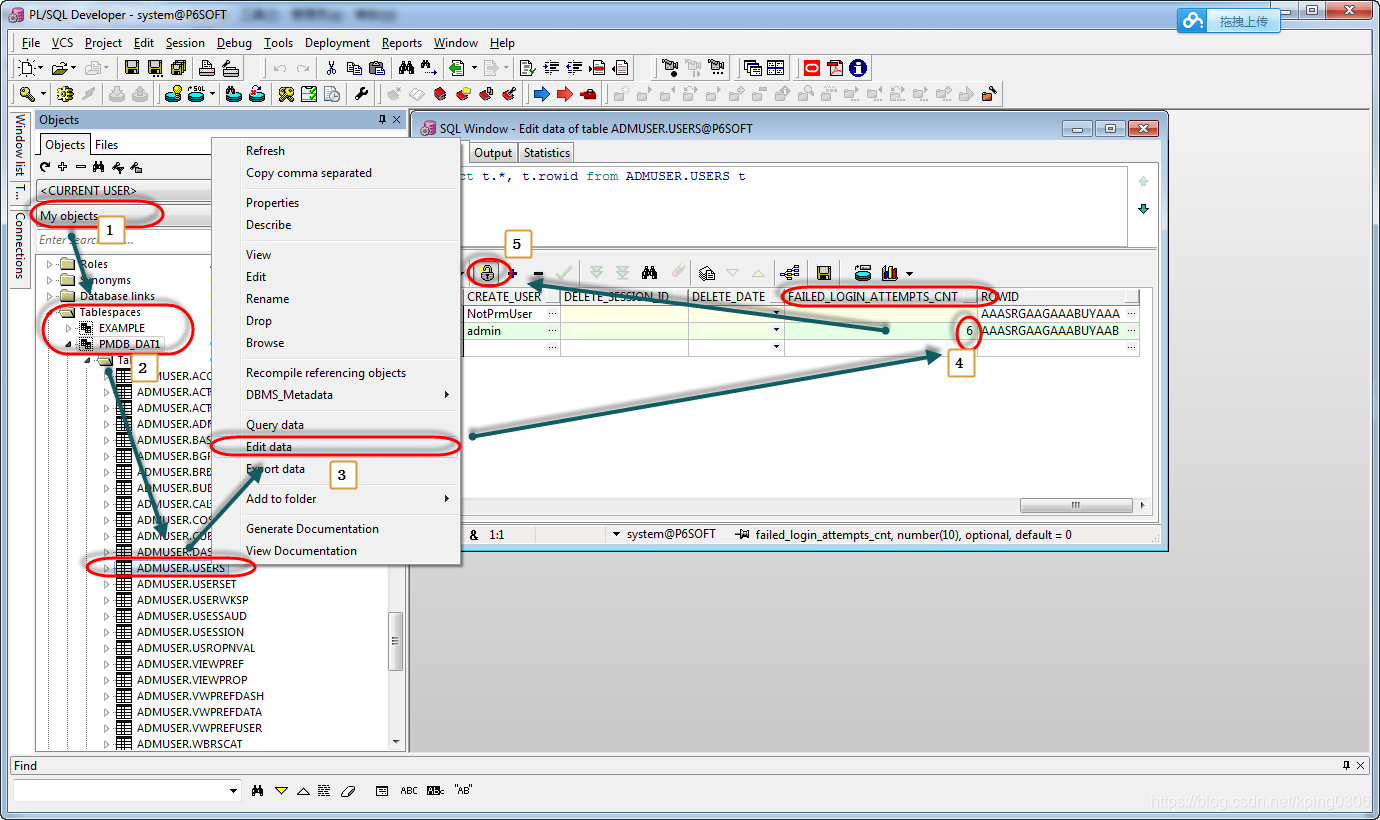This screenshot has height=820, width=1380.
Task: Click the CREATE_USER column header
Action: click(x=511, y=297)
